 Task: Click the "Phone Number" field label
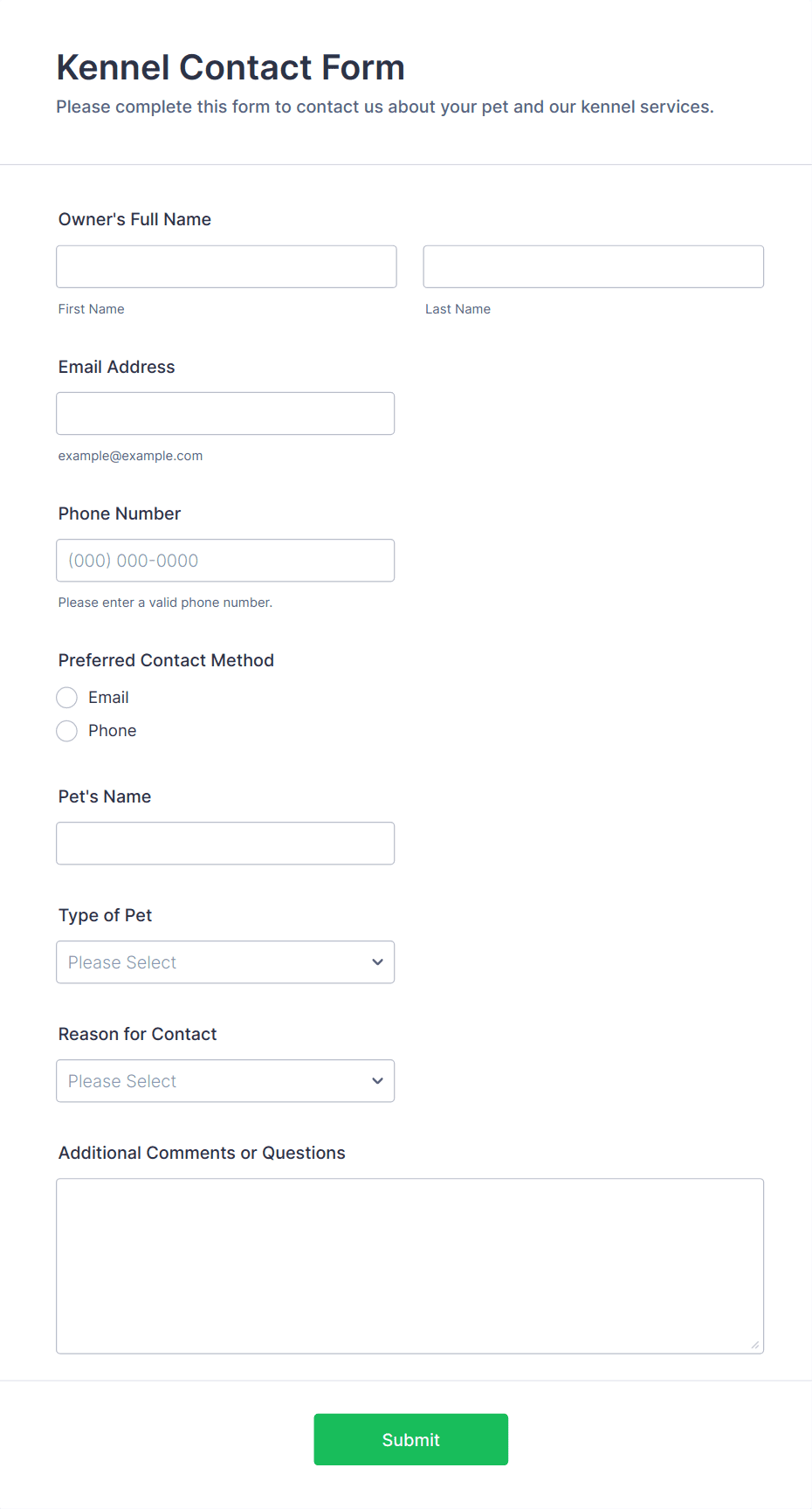[120, 513]
